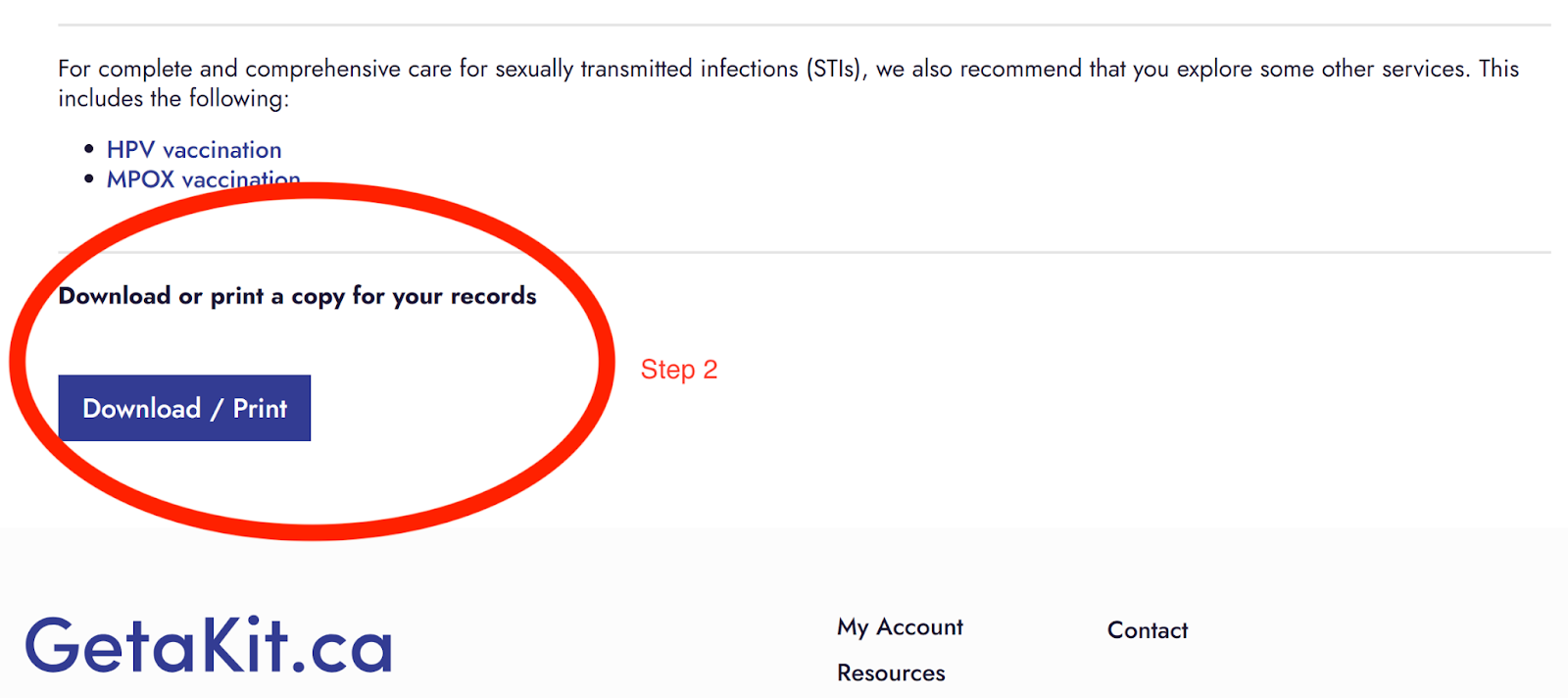
Task: Click the word 'Print' on the blue button
Action: [260, 408]
